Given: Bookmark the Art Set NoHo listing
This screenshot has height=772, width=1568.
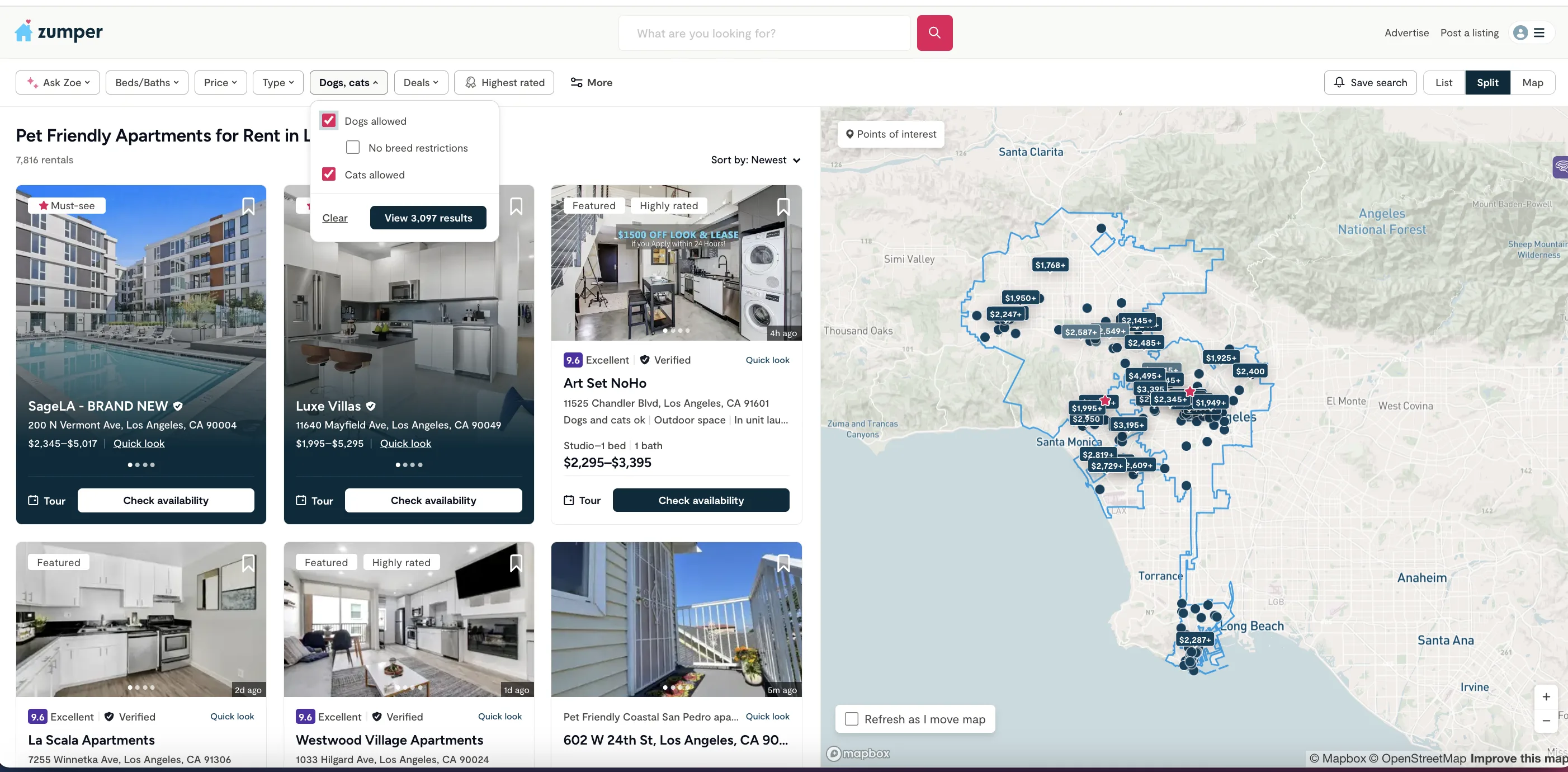Looking at the screenshot, I should pos(783,206).
